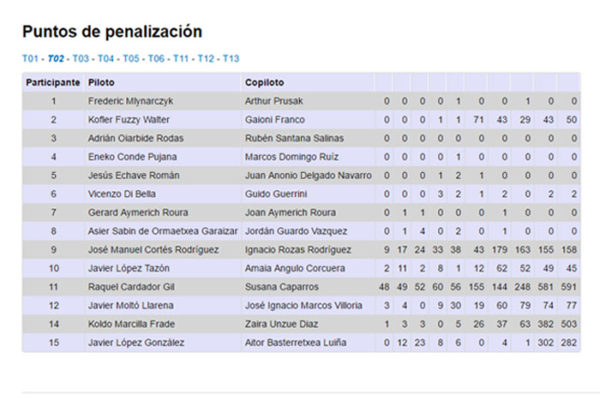Select pilot Frederic Mlynarczyk's name
The width and height of the screenshot is (600, 400).
[129, 101]
